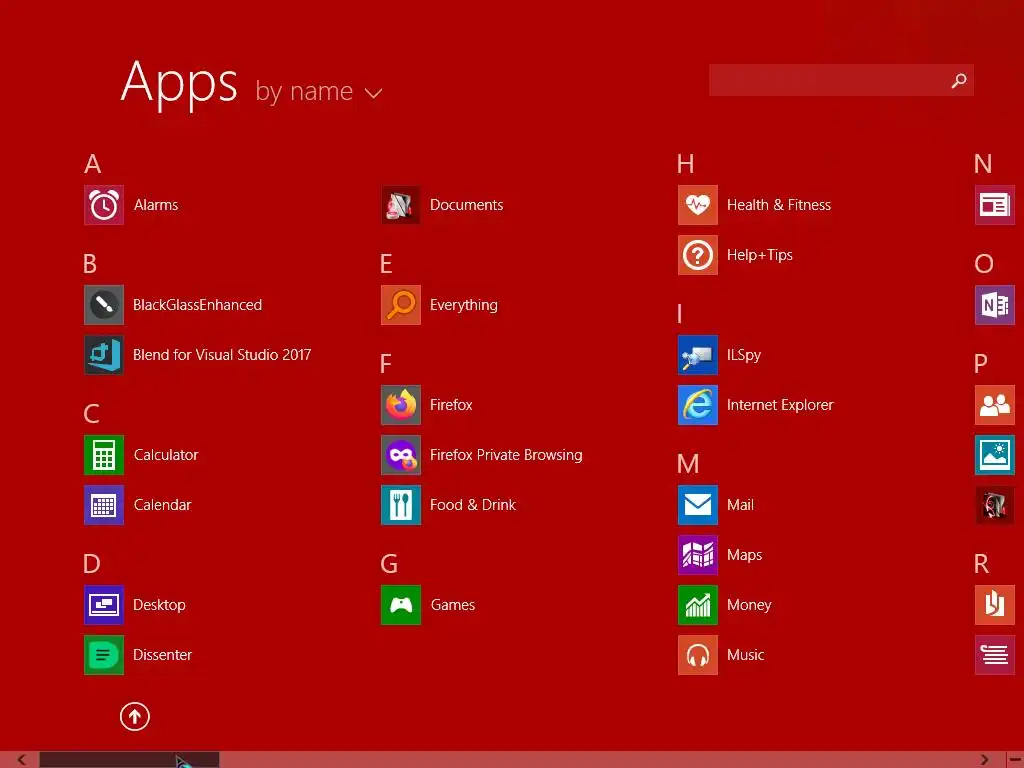The height and width of the screenshot is (768, 1024).
Task: Open the Firefox icon
Action: (401, 405)
